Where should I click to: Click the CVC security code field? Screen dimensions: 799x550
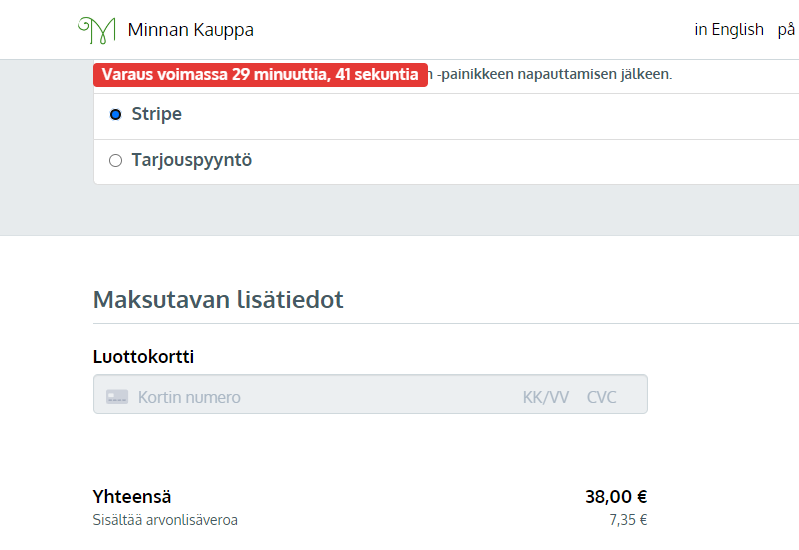[601, 397]
